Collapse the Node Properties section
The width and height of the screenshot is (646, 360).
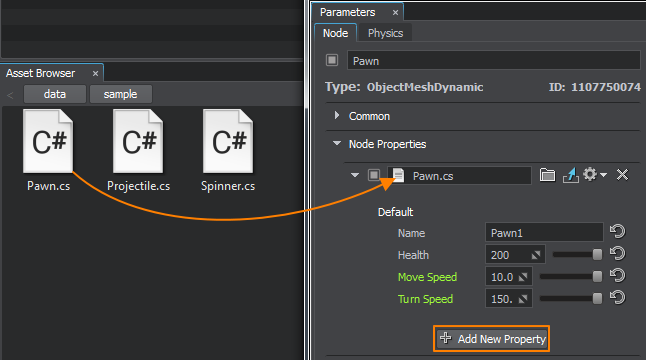tap(337, 143)
